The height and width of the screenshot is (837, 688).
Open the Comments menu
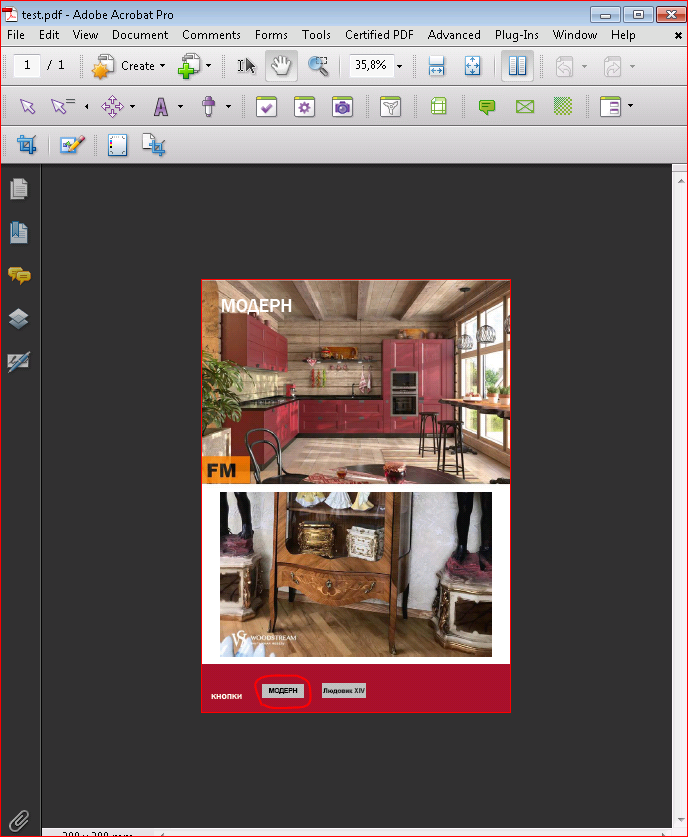pos(211,35)
